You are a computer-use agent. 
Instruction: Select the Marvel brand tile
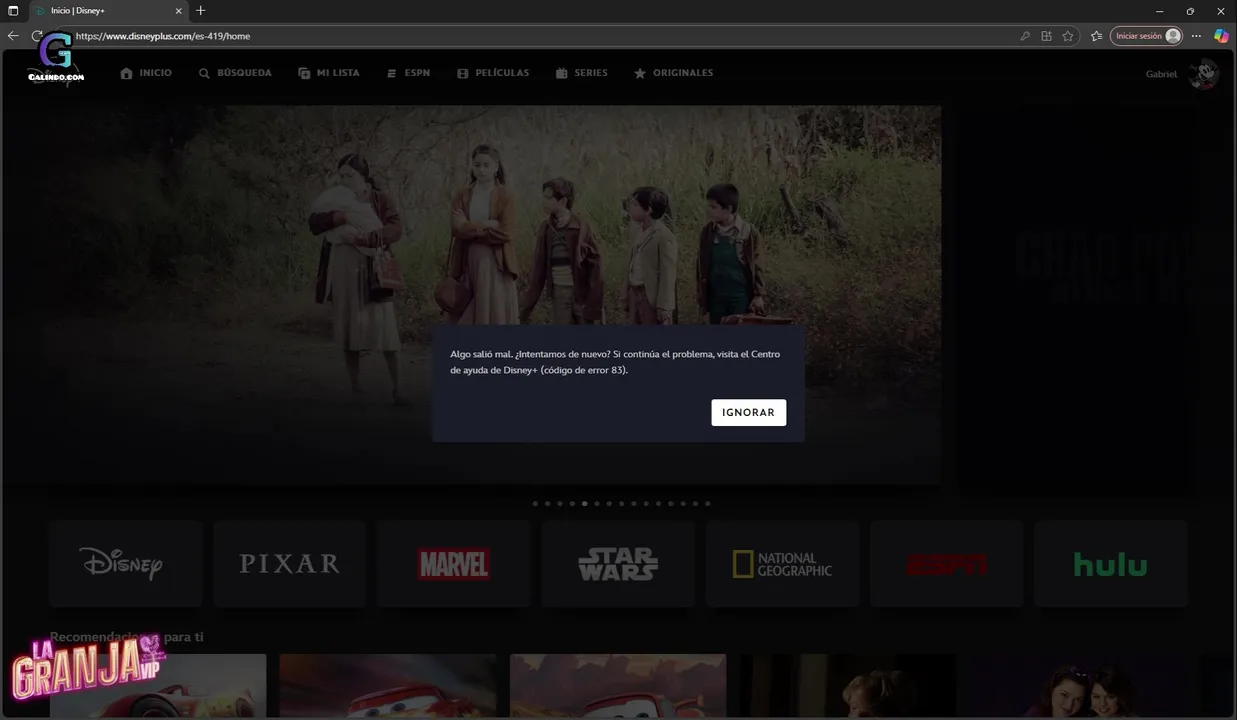click(454, 563)
